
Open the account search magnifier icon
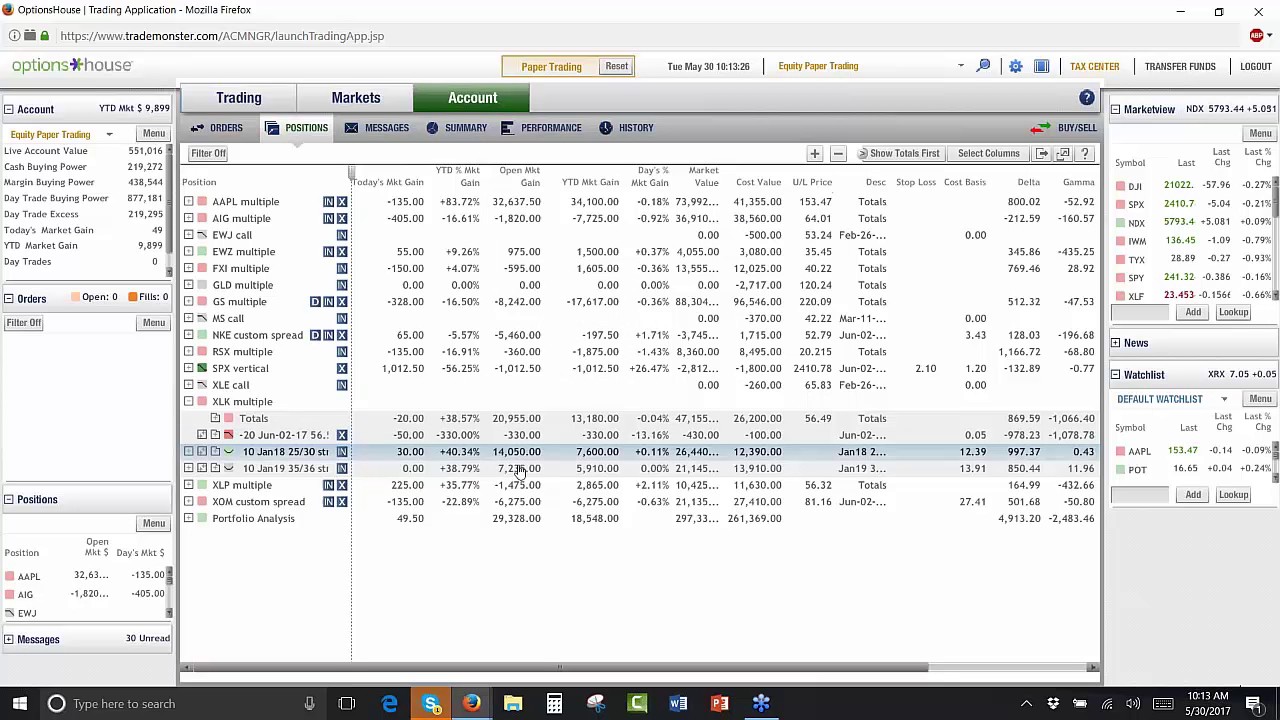coord(983,66)
